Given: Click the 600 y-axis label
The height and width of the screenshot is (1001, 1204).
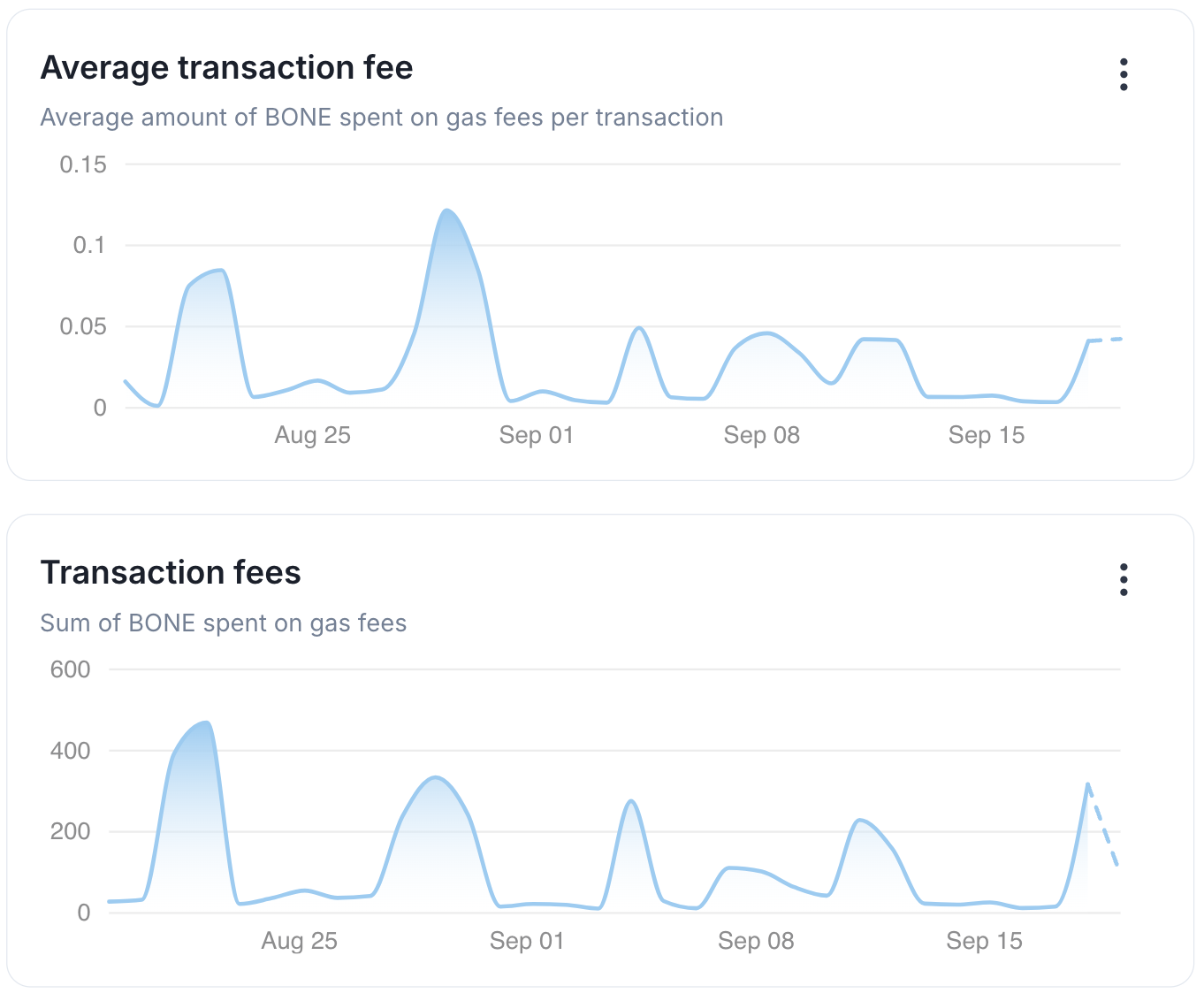Looking at the screenshot, I should (x=71, y=669).
